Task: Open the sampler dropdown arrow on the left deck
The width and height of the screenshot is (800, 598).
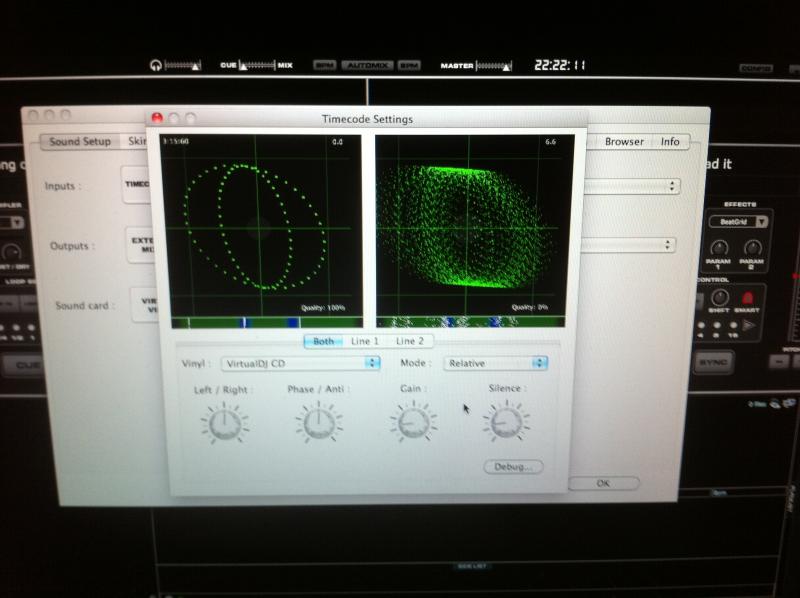Action: [17, 222]
